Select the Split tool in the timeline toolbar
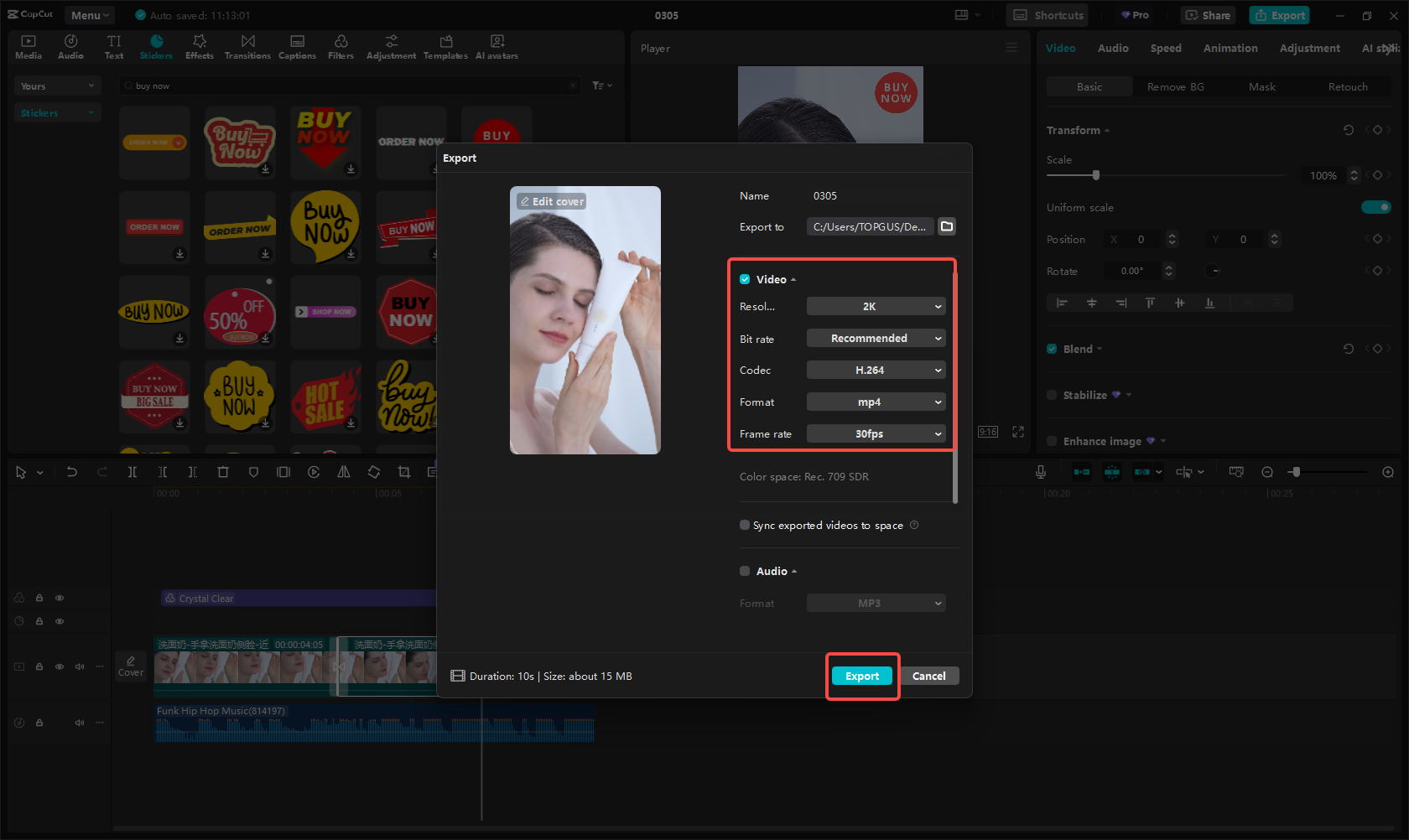 133,472
